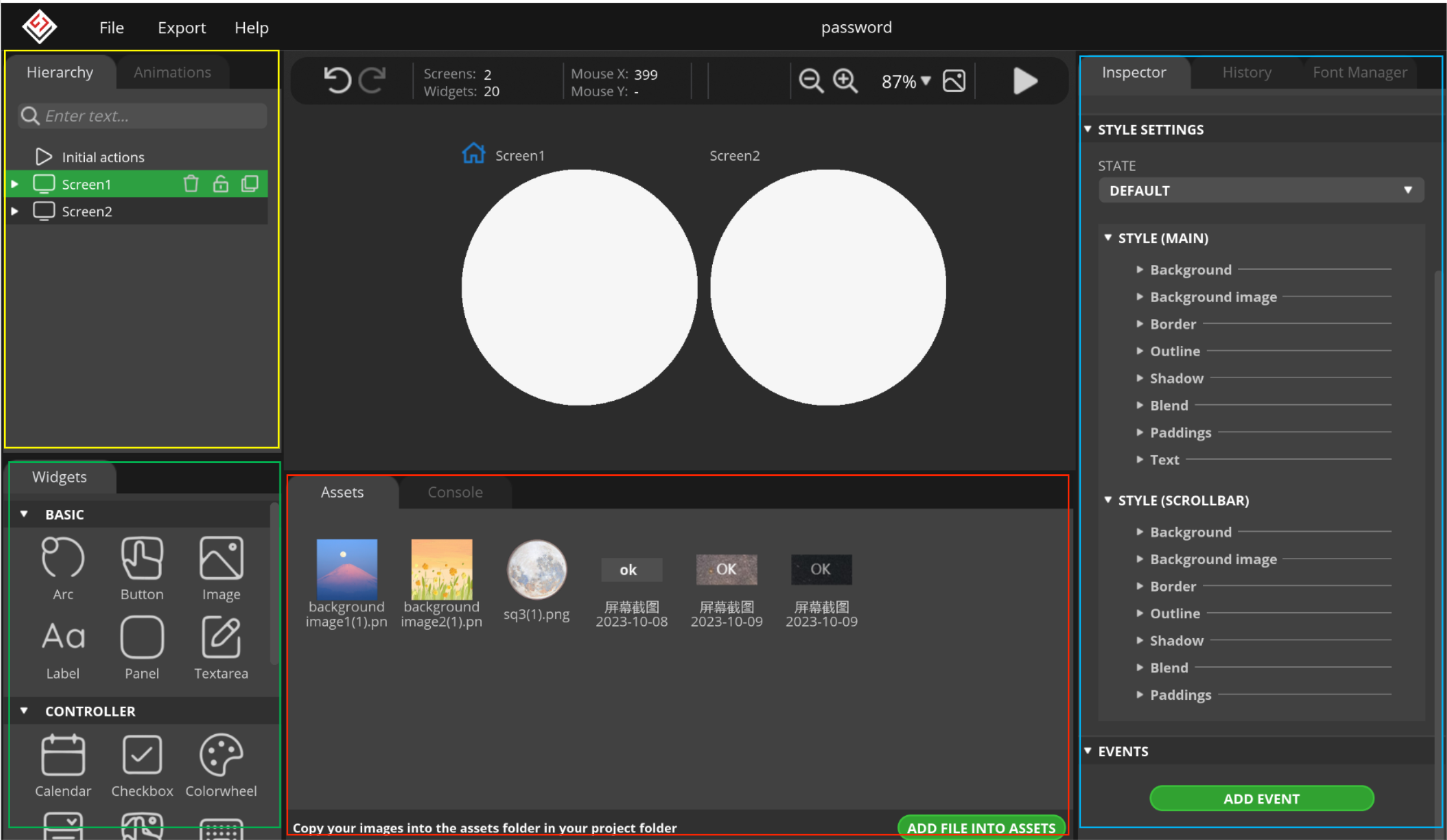
Task: Open the Export menu
Action: point(181,28)
